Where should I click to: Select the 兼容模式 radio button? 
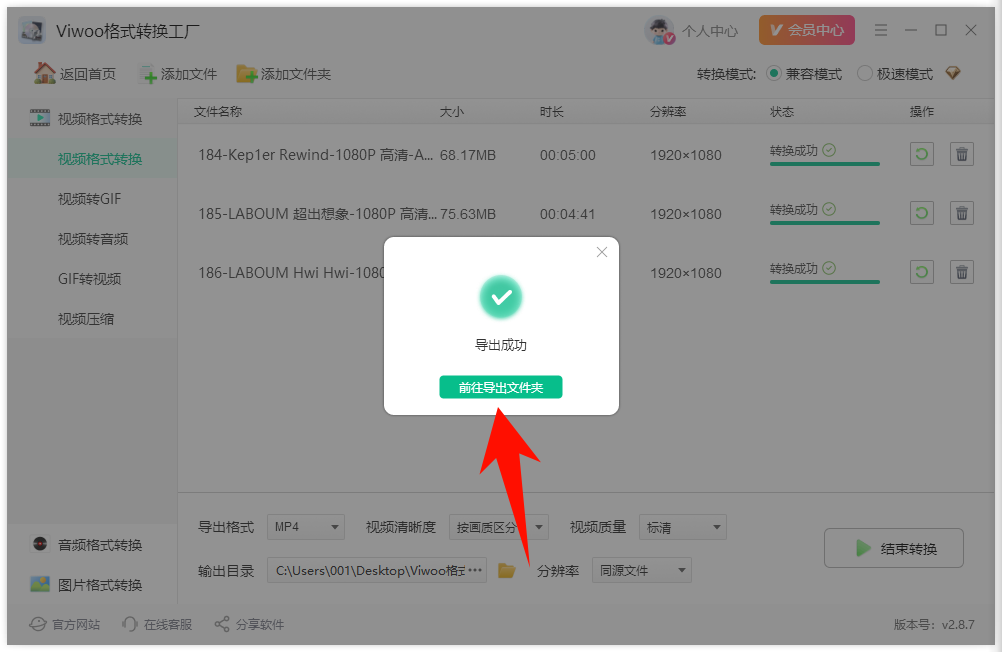773,74
